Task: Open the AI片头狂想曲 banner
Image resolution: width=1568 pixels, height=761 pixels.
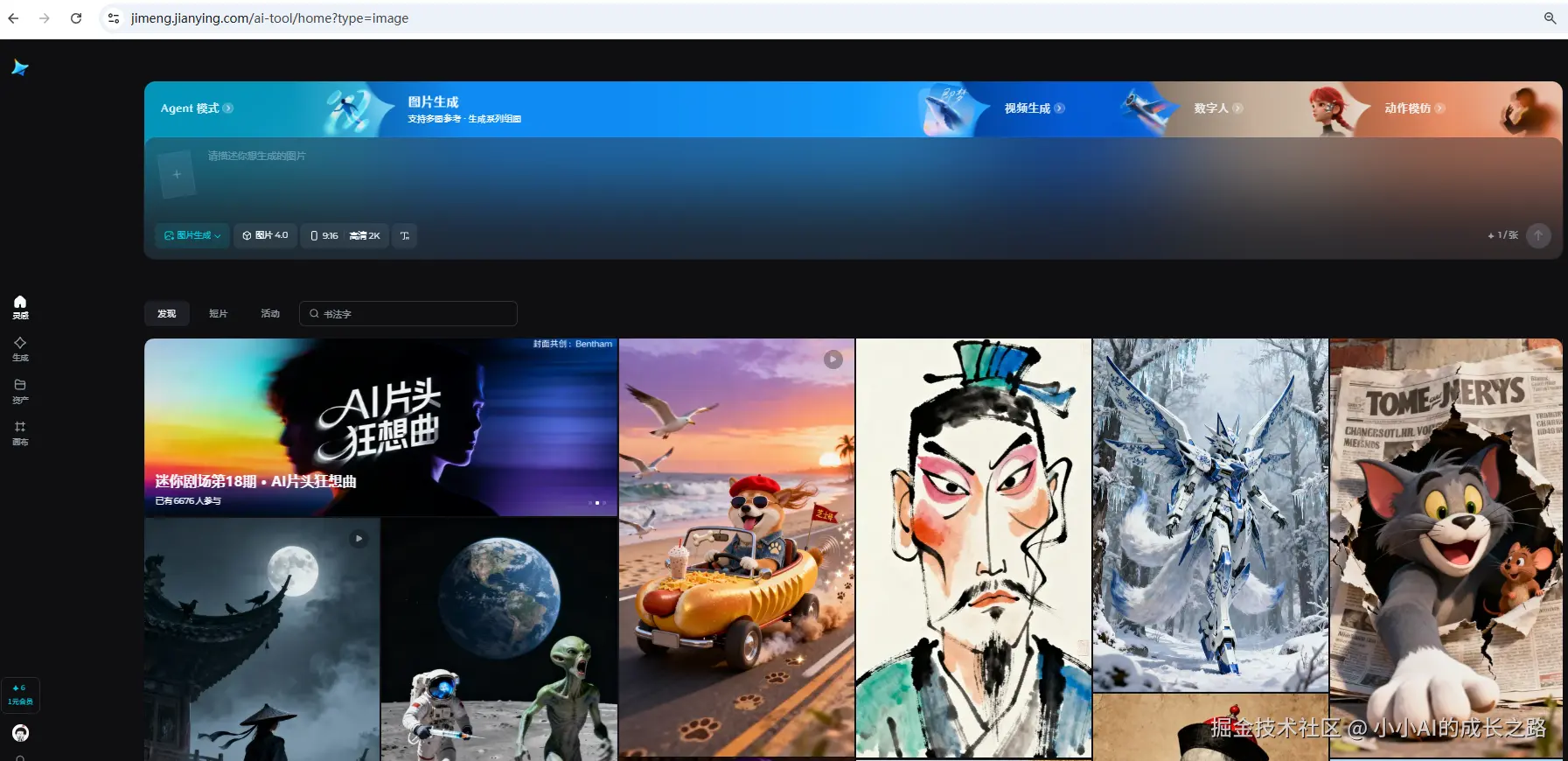Action: [x=380, y=427]
